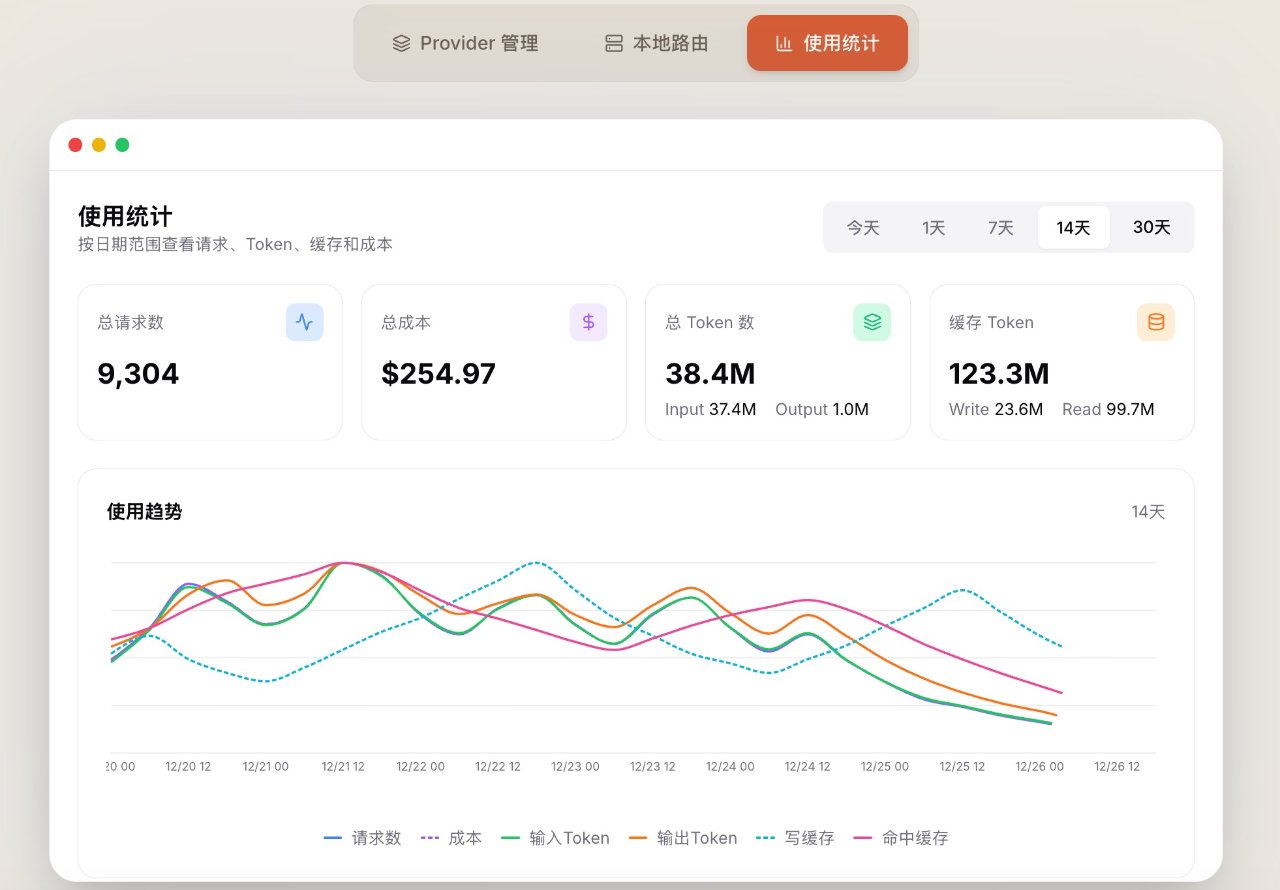Click the 123.3M cache token value
Viewport: 1280px width, 890px height.
(999, 374)
